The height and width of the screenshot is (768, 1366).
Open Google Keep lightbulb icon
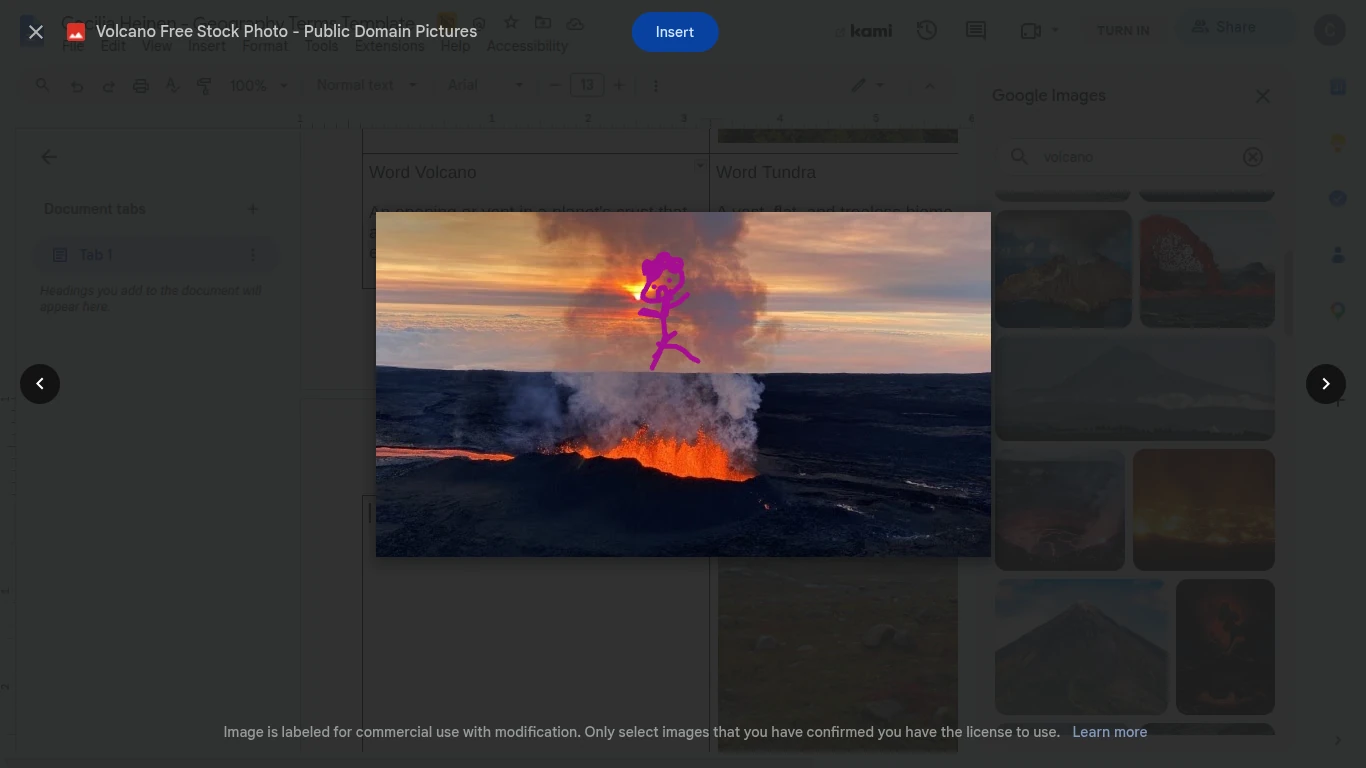coord(1338,144)
